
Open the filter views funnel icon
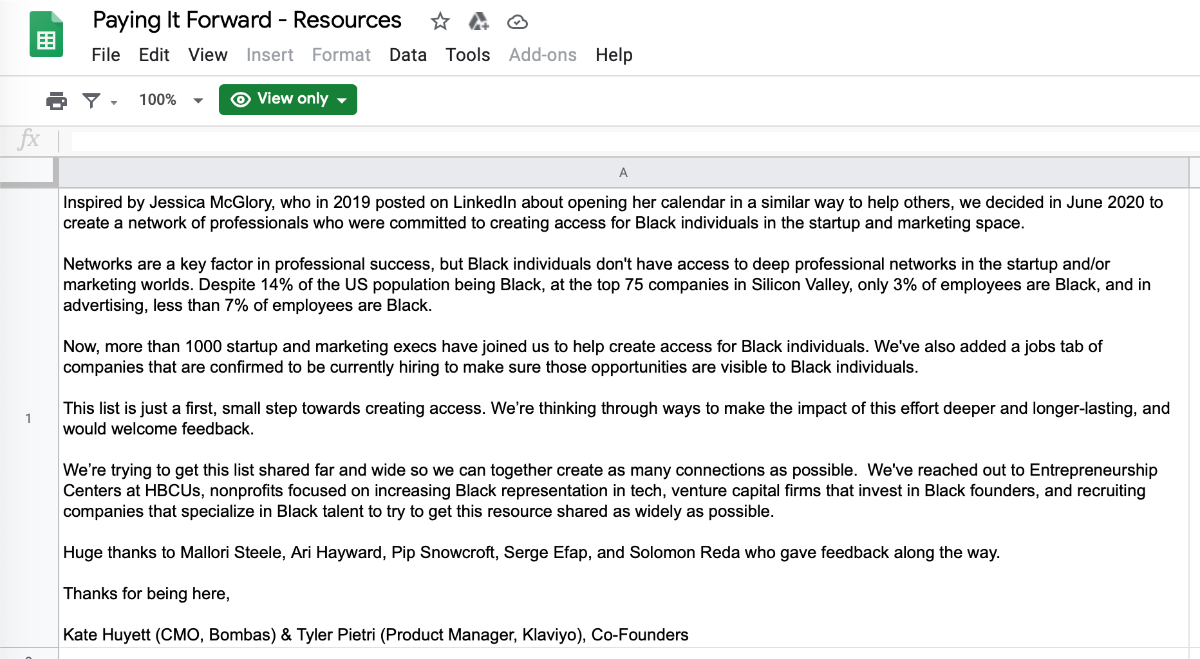point(91,100)
